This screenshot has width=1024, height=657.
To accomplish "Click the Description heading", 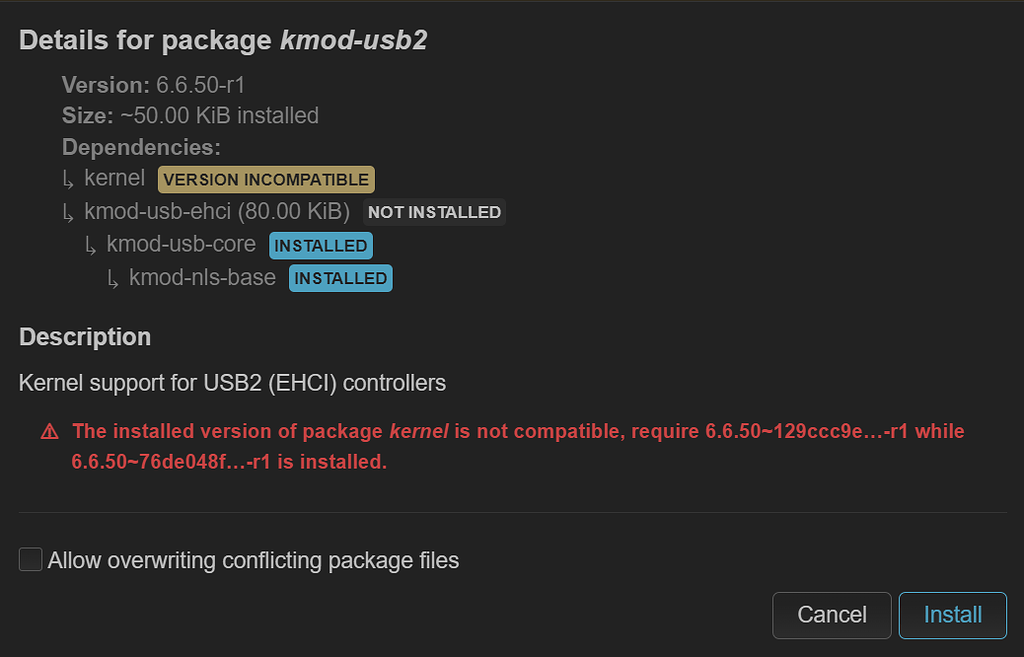I will [85, 337].
